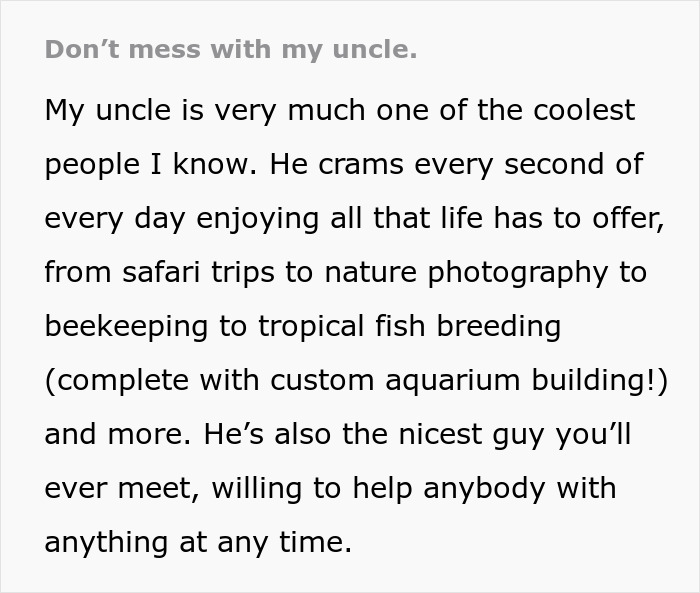This screenshot has height=593, width=700.
Task: Click the word "enjoying" in the third line
Action: point(258,219)
